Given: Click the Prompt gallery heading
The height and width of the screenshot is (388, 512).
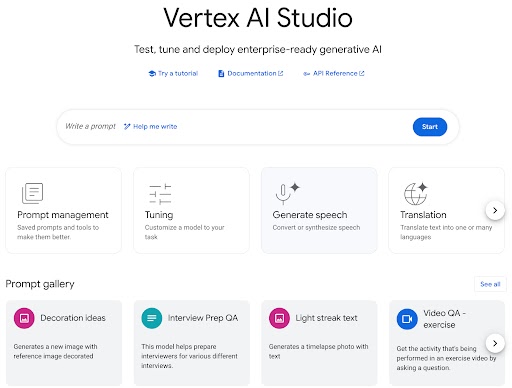Looking at the screenshot, I should pos(40,284).
